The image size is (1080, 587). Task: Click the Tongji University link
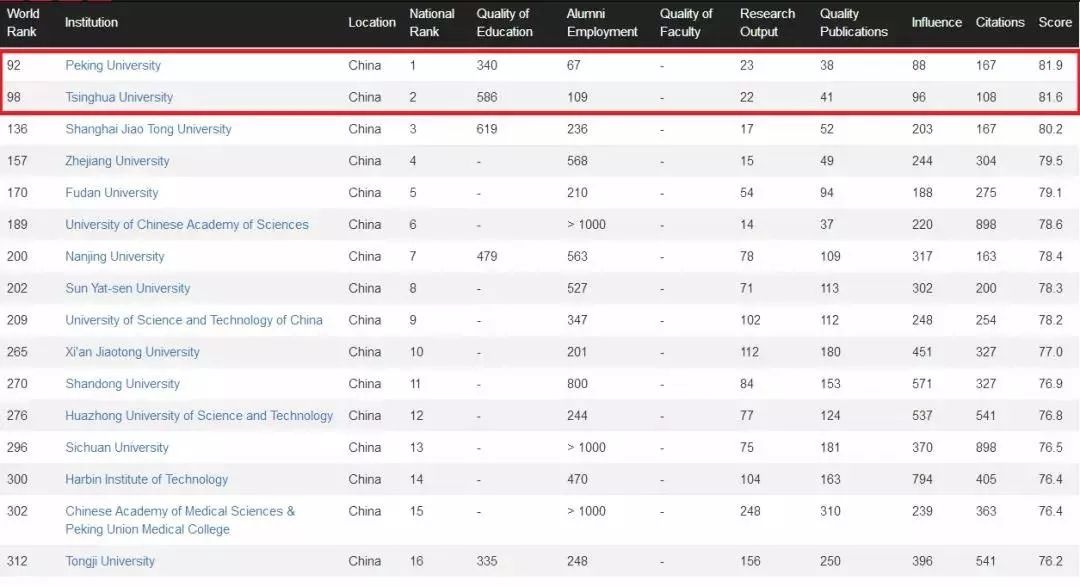pos(110,561)
